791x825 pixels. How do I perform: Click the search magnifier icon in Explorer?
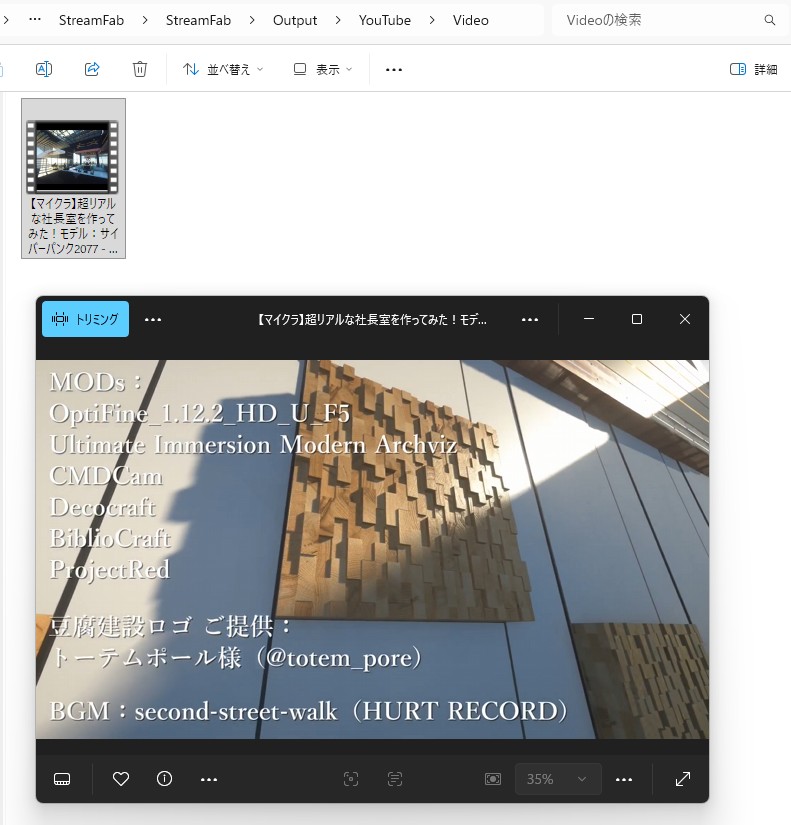[770, 20]
